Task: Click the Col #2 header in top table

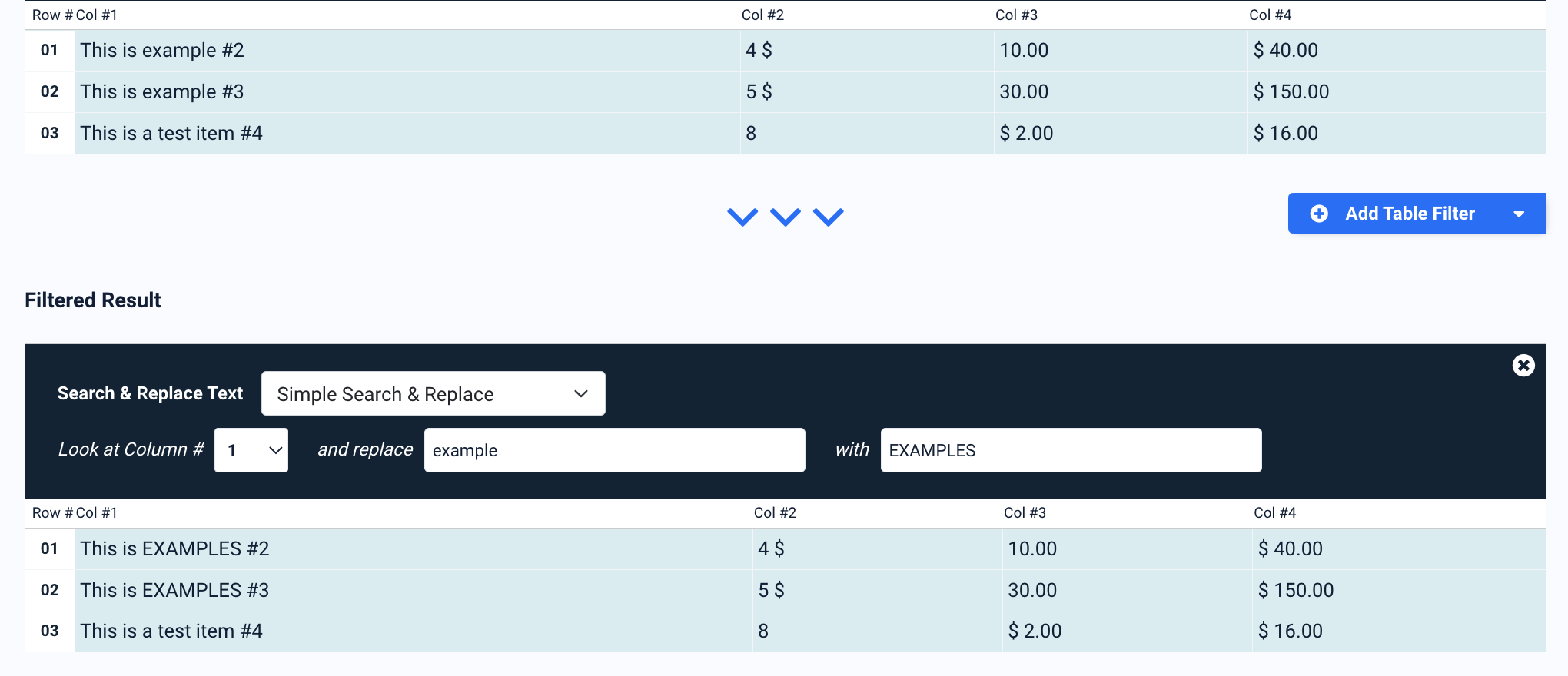Action: [762, 15]
